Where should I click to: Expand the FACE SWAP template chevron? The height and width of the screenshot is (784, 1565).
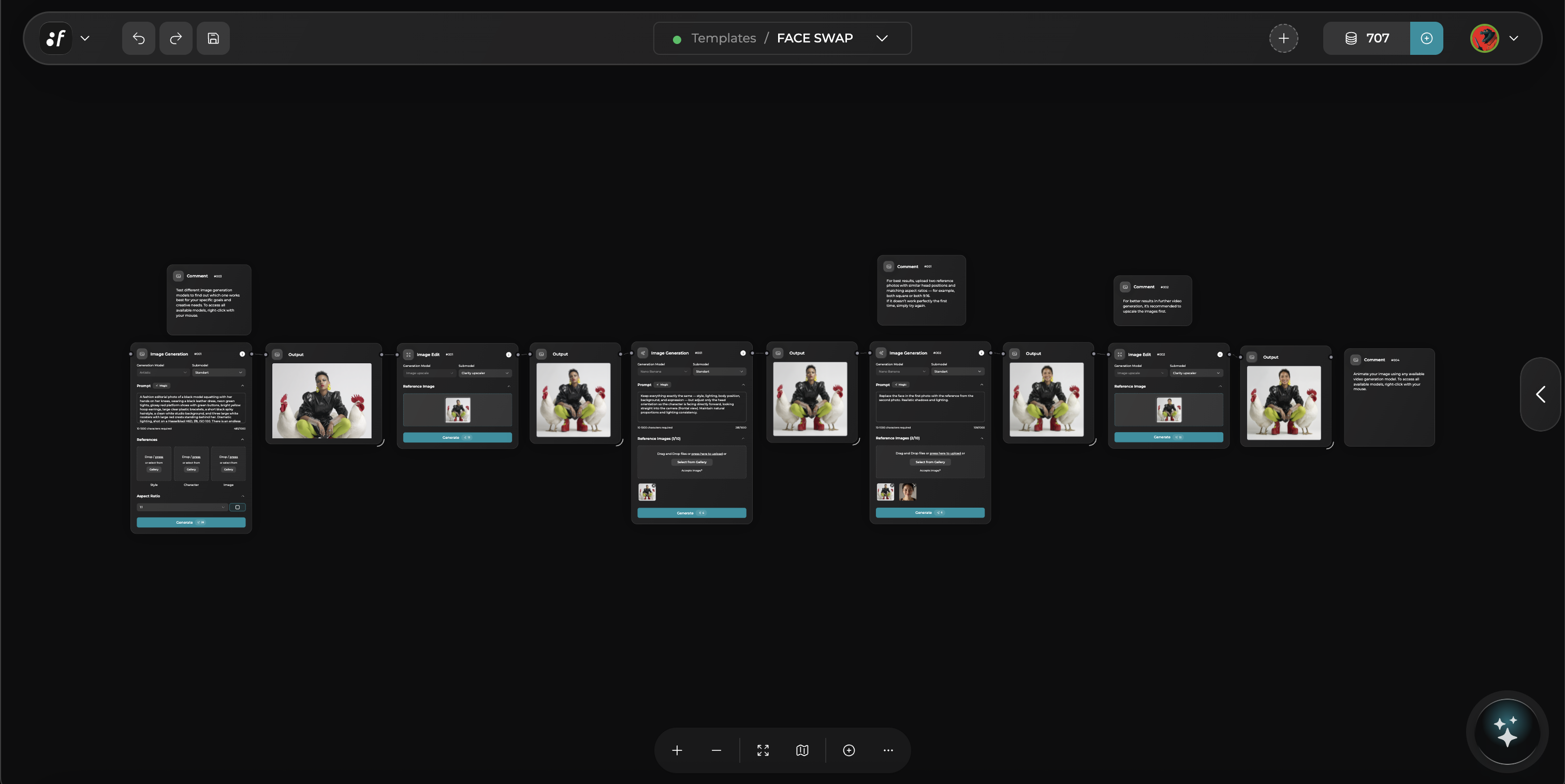click(x=882, y=38)
